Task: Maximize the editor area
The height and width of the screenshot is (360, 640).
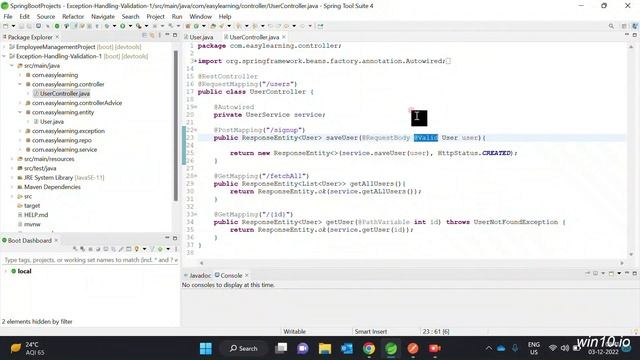Action: tap(634, 36)
